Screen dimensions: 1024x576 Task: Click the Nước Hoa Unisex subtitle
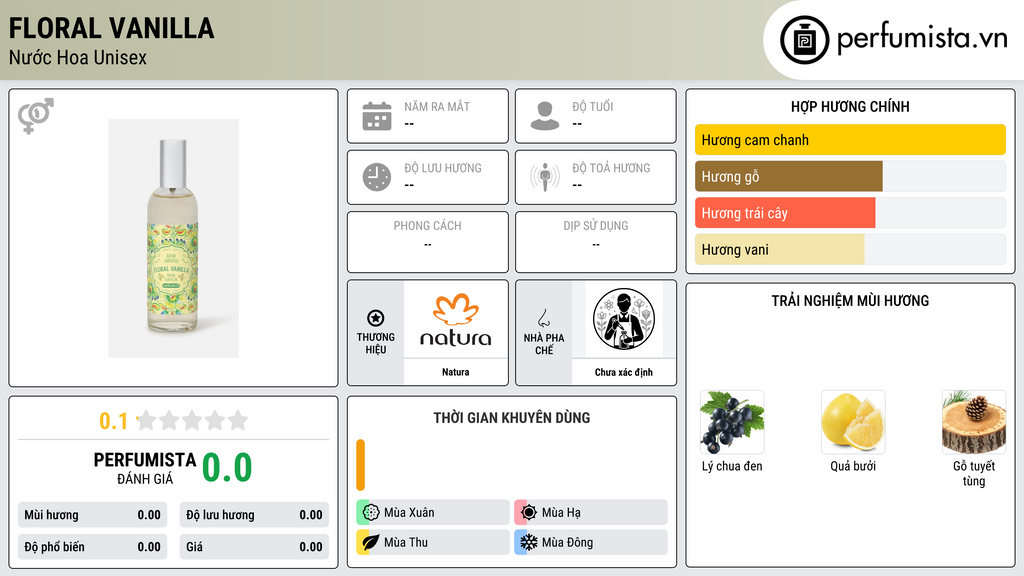click(x=78, y=57)
